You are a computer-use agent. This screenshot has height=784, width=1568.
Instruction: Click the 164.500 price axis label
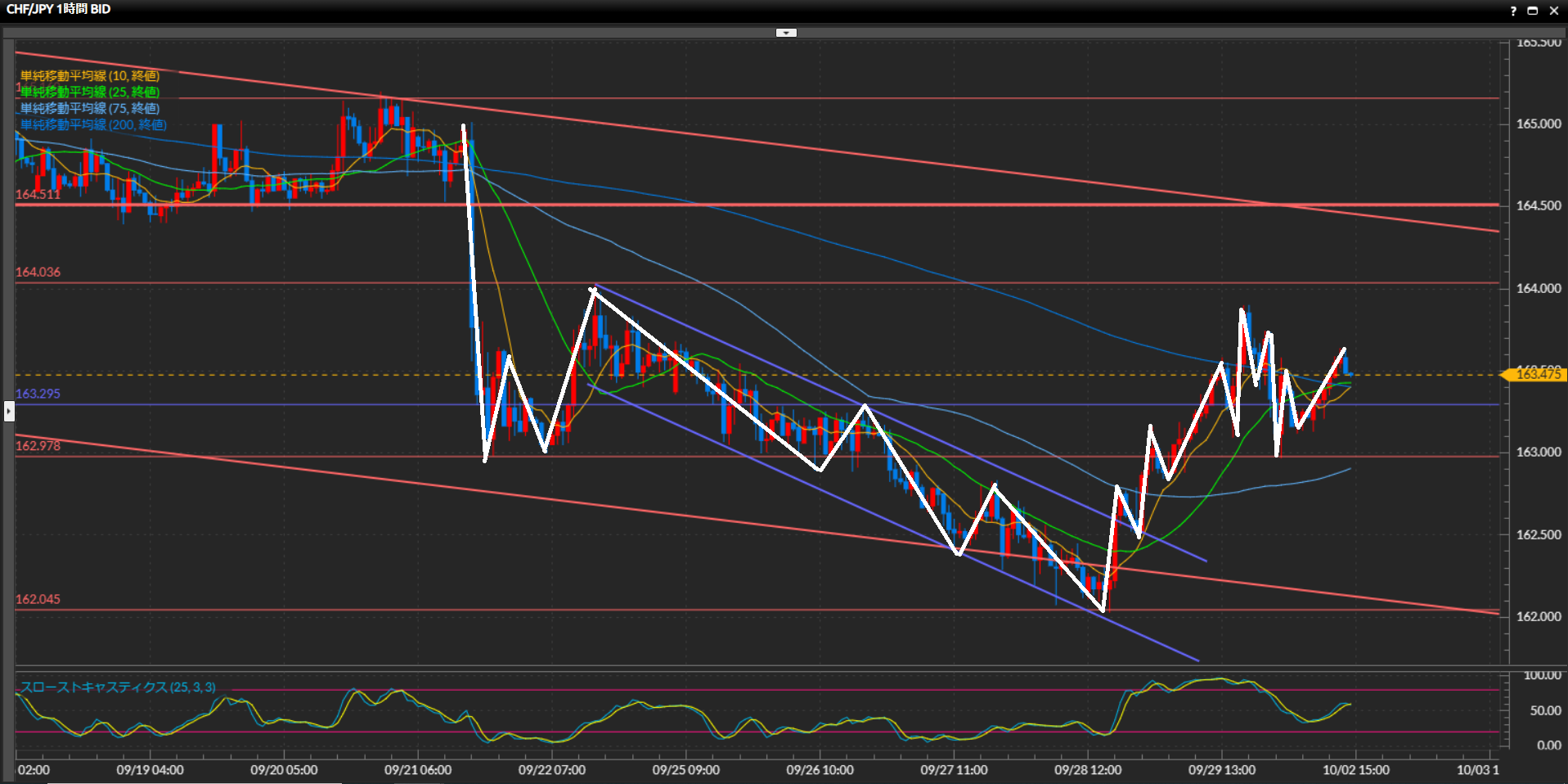(1538, 205)
